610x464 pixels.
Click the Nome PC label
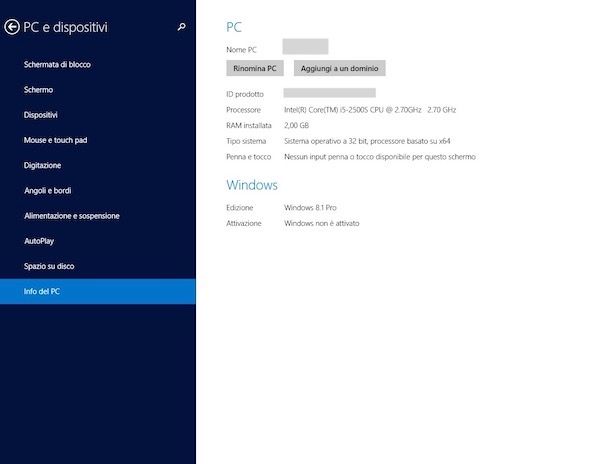coord(241,50)
